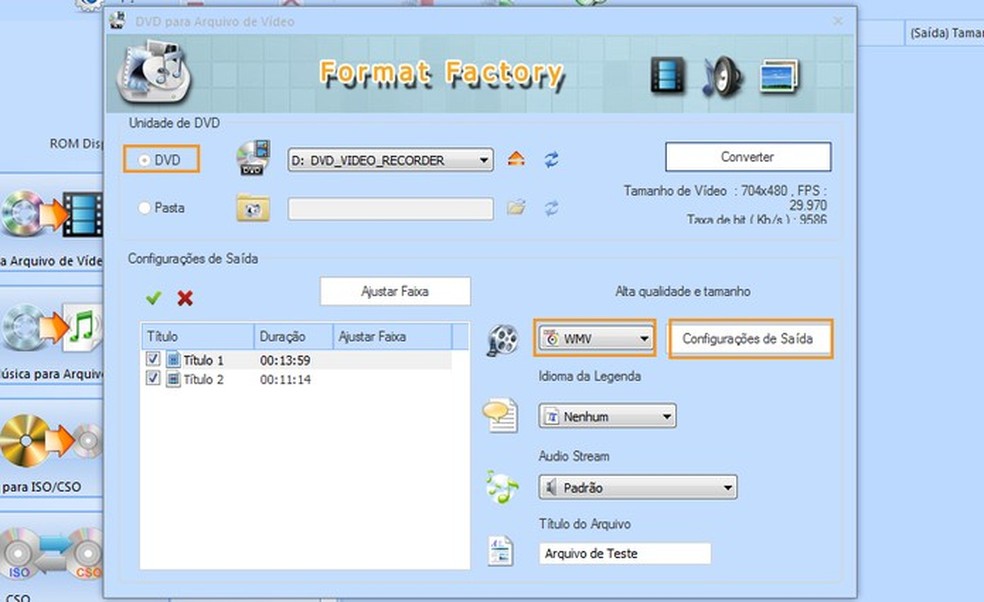The image size is (984, 602).
Task: Click the file title document icon
Action: (x=501, y=551)
